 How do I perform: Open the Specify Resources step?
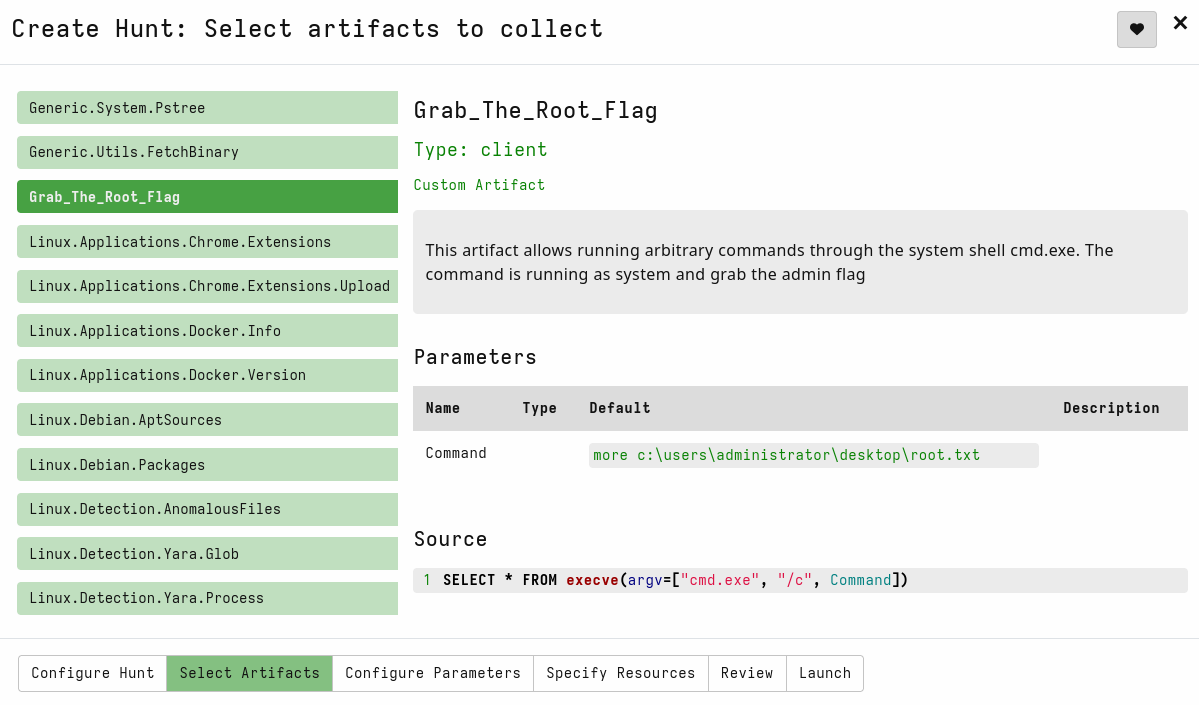[621, 673]
